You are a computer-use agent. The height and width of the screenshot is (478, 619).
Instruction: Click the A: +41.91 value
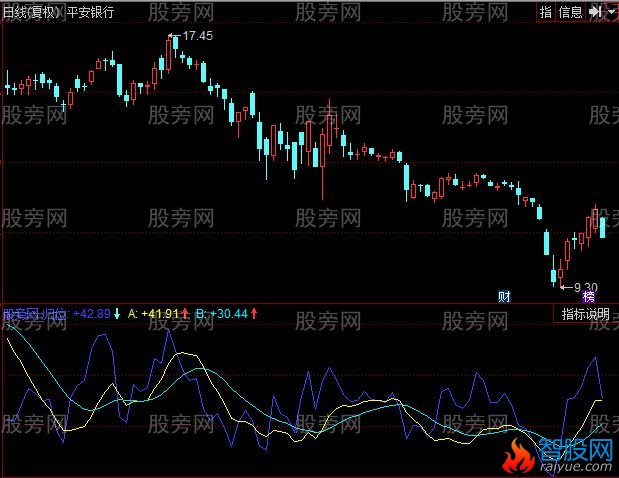pyautogui.click(x=154, y=314)
